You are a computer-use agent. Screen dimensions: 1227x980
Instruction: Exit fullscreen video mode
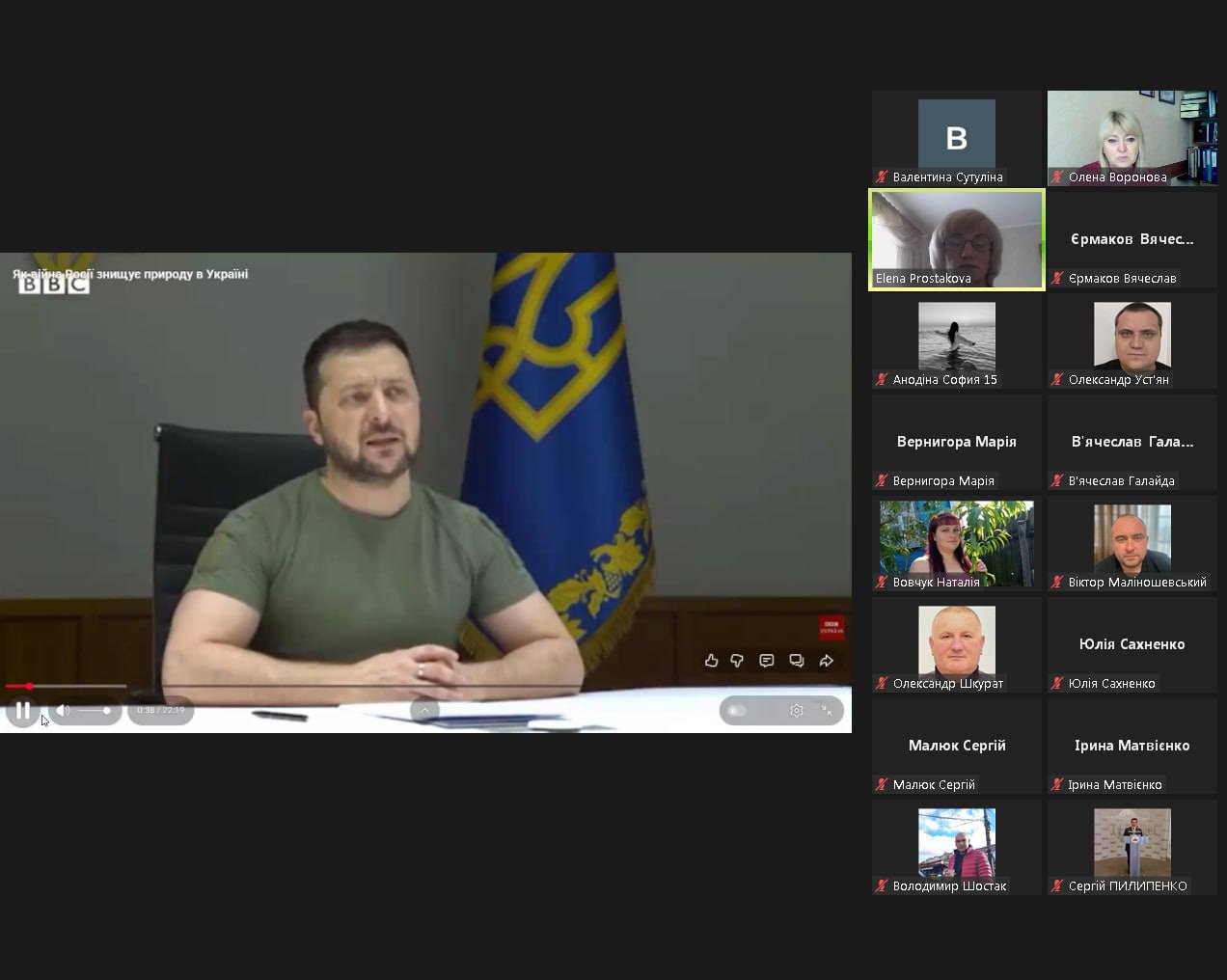click(x=827, y=711)
